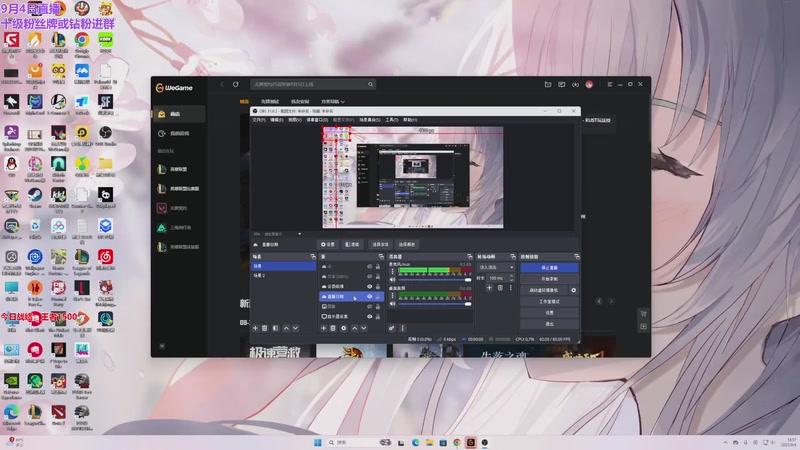Enable Studio Mode in OBS Controls
The image size is (800, 450).
click(x=549, y=302)
